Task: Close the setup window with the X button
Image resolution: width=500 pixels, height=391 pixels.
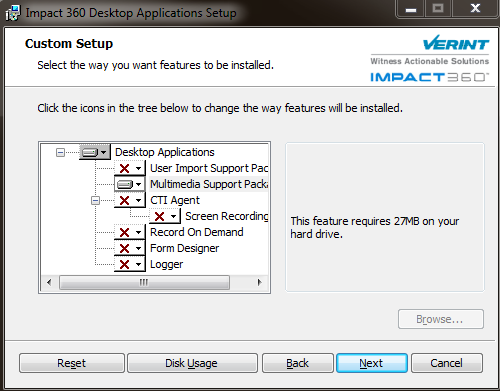Action: (x=475, y=9)
